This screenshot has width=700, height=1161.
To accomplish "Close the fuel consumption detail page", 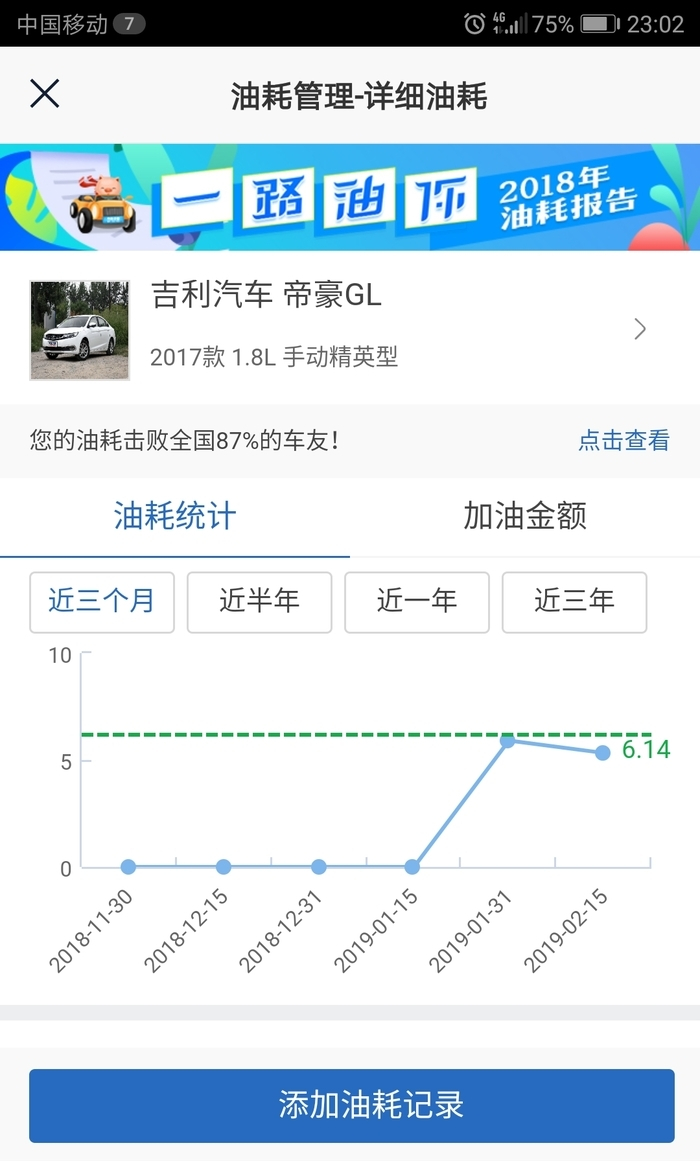I will [43, 93].
